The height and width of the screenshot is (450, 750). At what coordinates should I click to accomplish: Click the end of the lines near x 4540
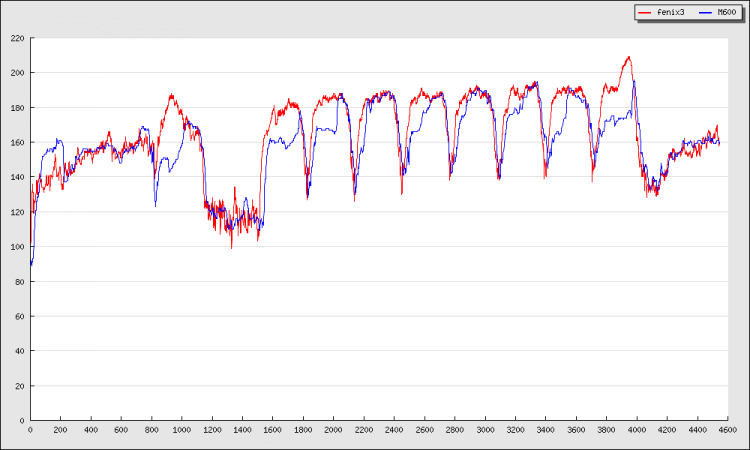(718, 143)
